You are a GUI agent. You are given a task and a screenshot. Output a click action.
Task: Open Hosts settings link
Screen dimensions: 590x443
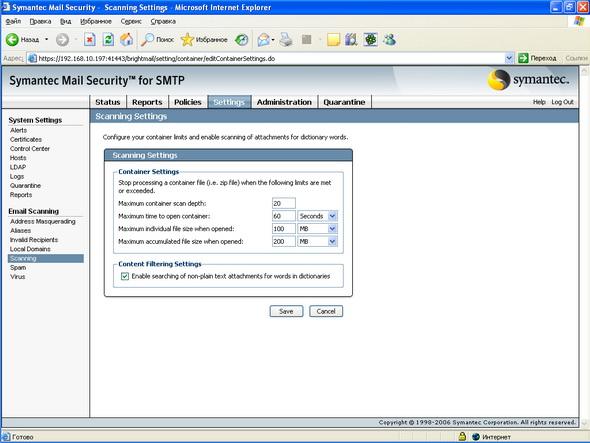(18, 158)
